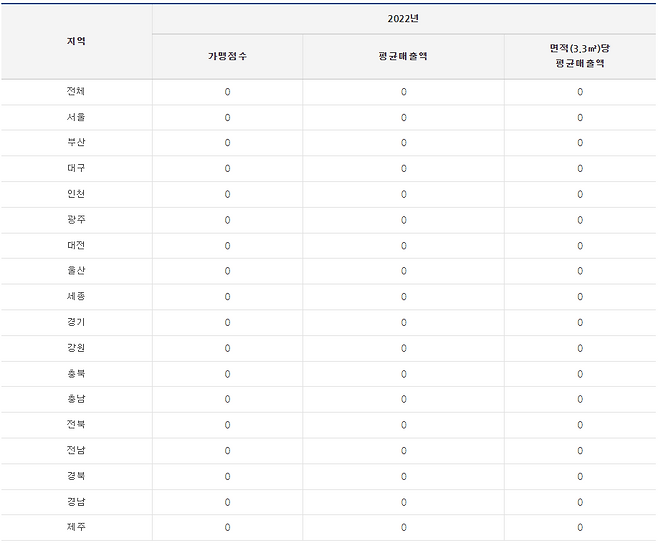658x543 pixels.
Task: Click the 2022년 header cell
Action: pos(404,18)
